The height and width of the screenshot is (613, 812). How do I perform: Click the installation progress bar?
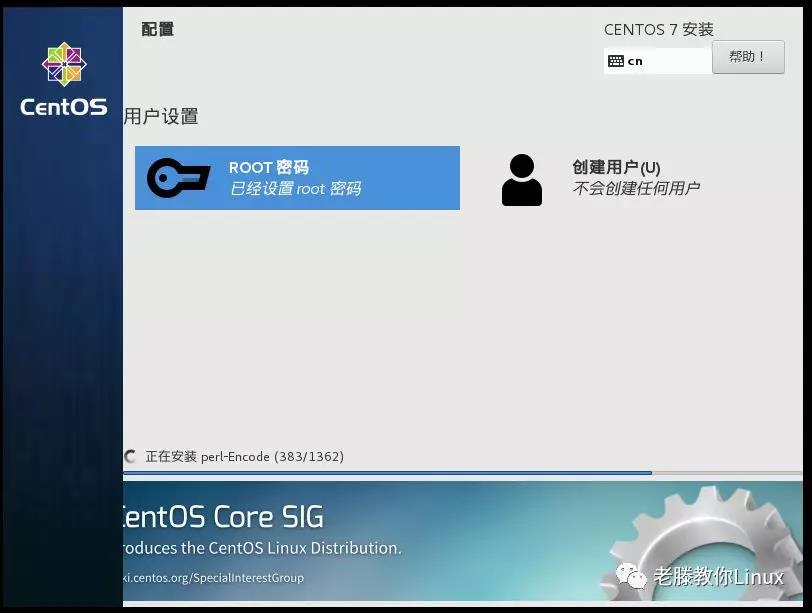tap(400, 473)
